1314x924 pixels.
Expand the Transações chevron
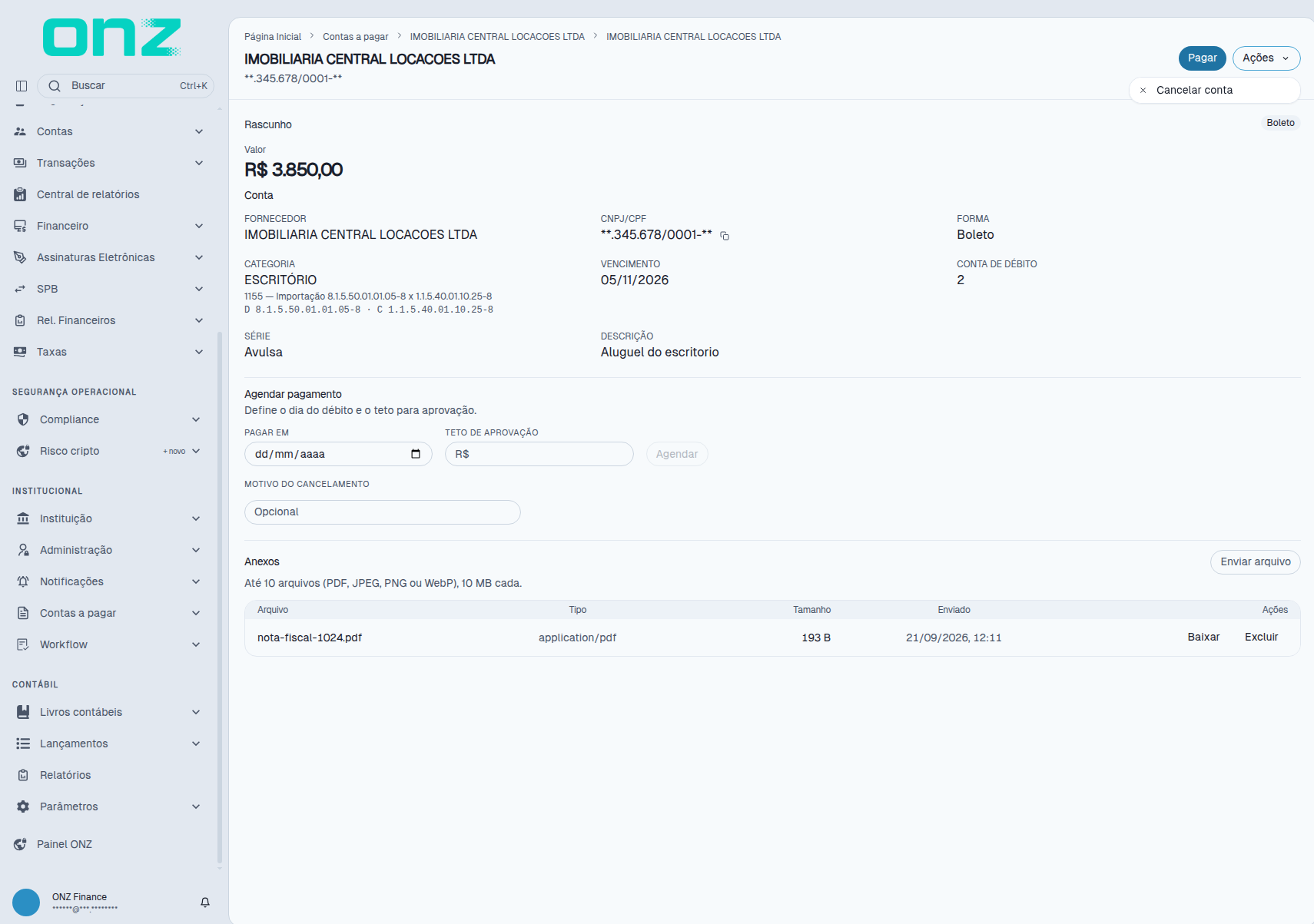pyautogui.click(x=199, y=163)
